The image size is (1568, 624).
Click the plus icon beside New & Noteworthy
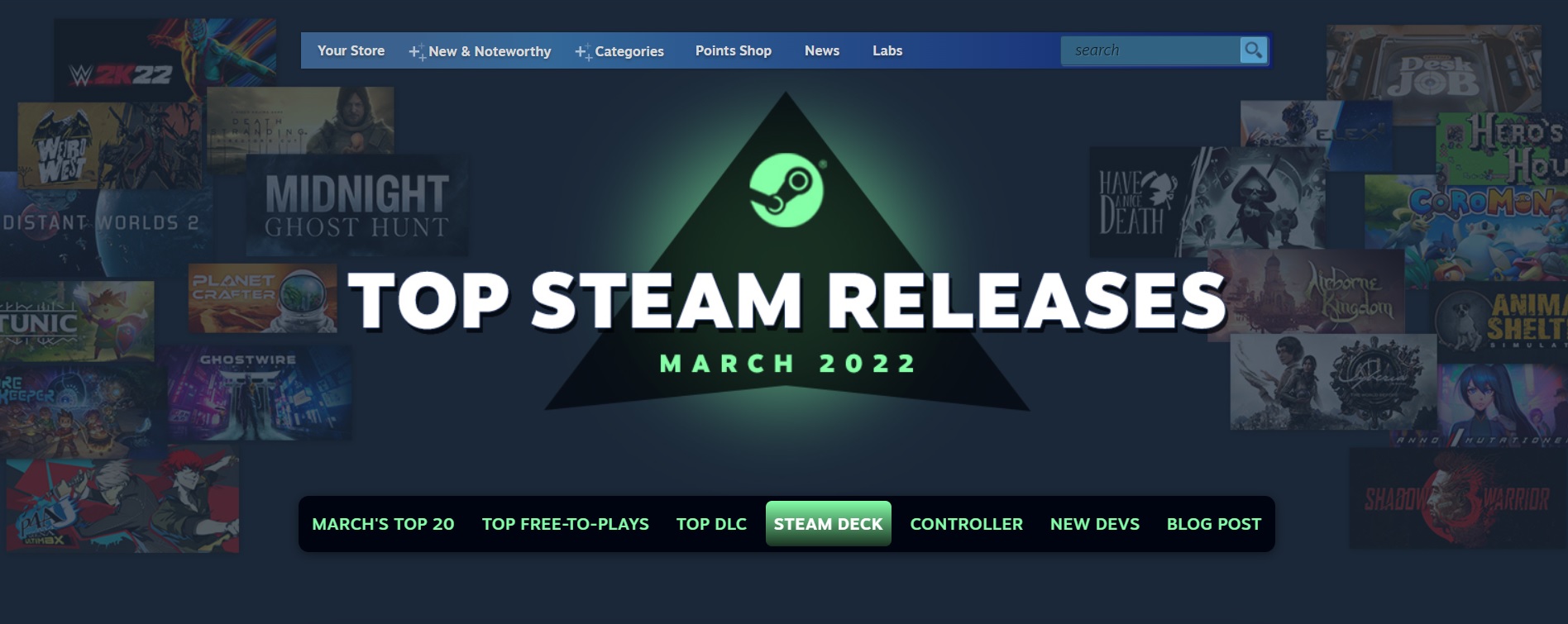tap(417, 51)
